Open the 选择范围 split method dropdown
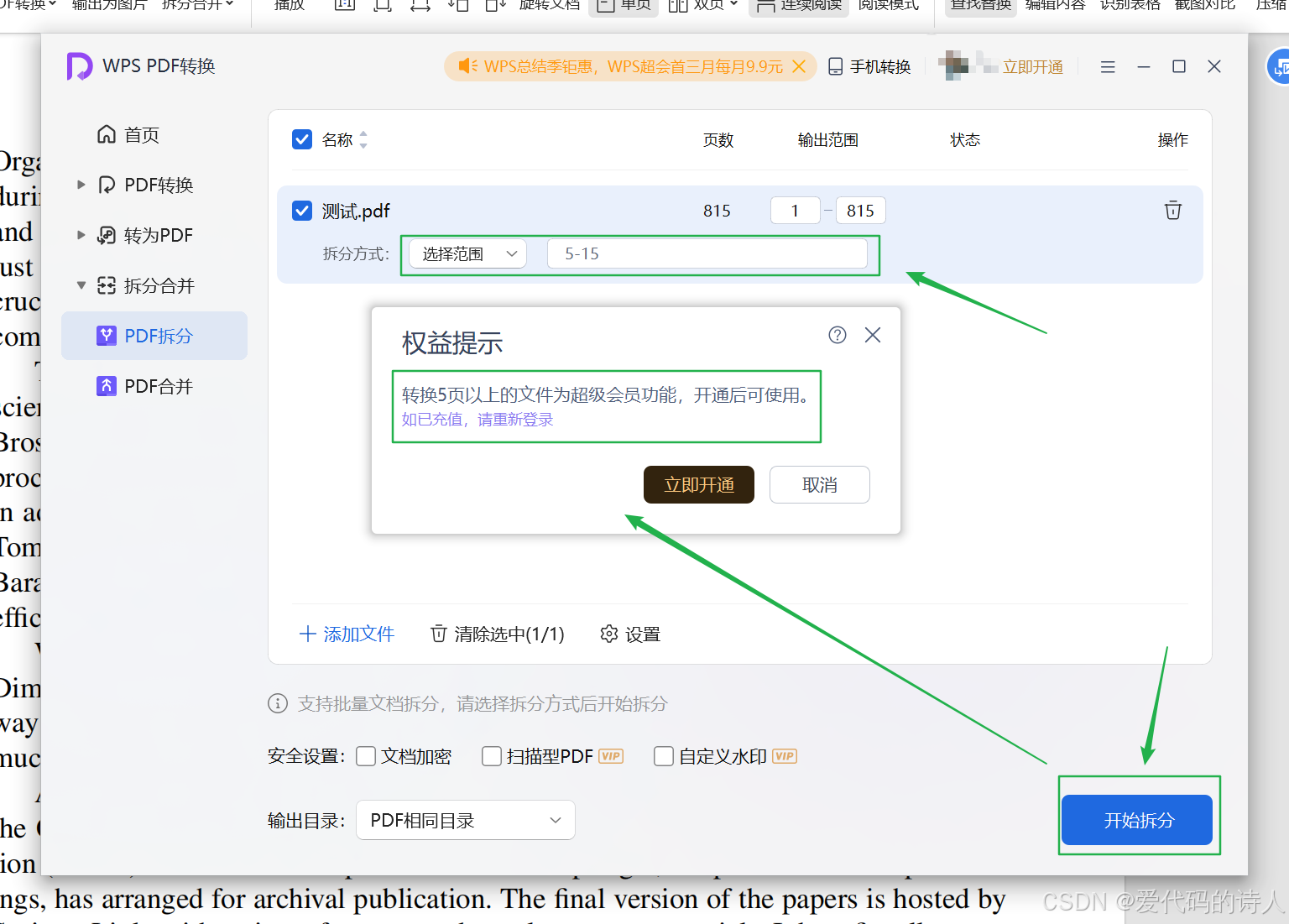This screenshot has width=1289, height=924. 467,253
